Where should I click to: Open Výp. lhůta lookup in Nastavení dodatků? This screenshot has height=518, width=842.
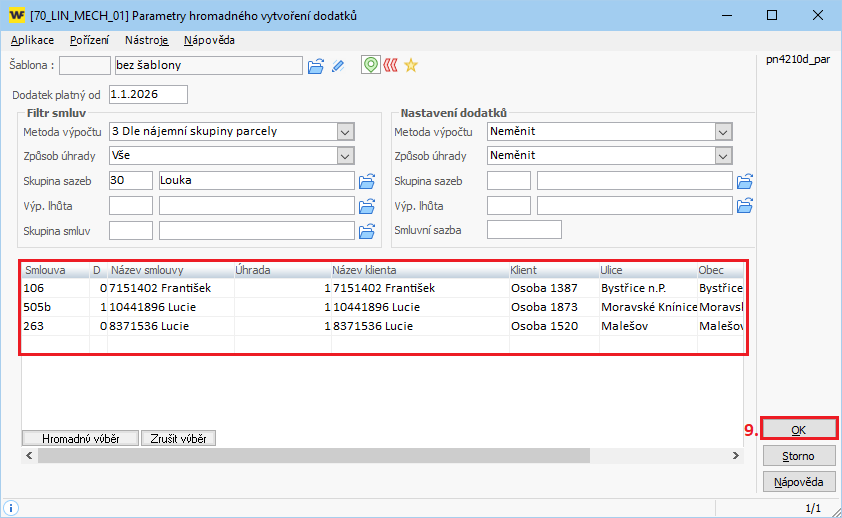(x=745, y=206)
